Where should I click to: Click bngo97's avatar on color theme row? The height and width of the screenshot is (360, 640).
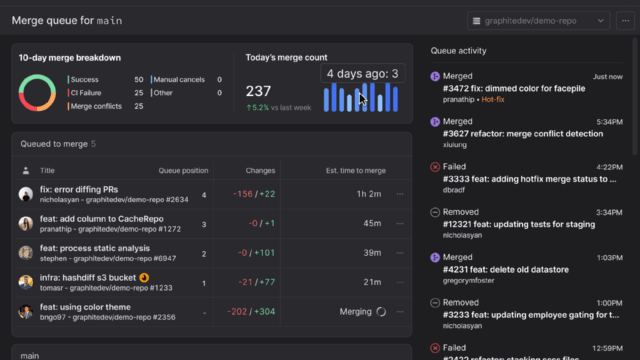pos(26,312)
